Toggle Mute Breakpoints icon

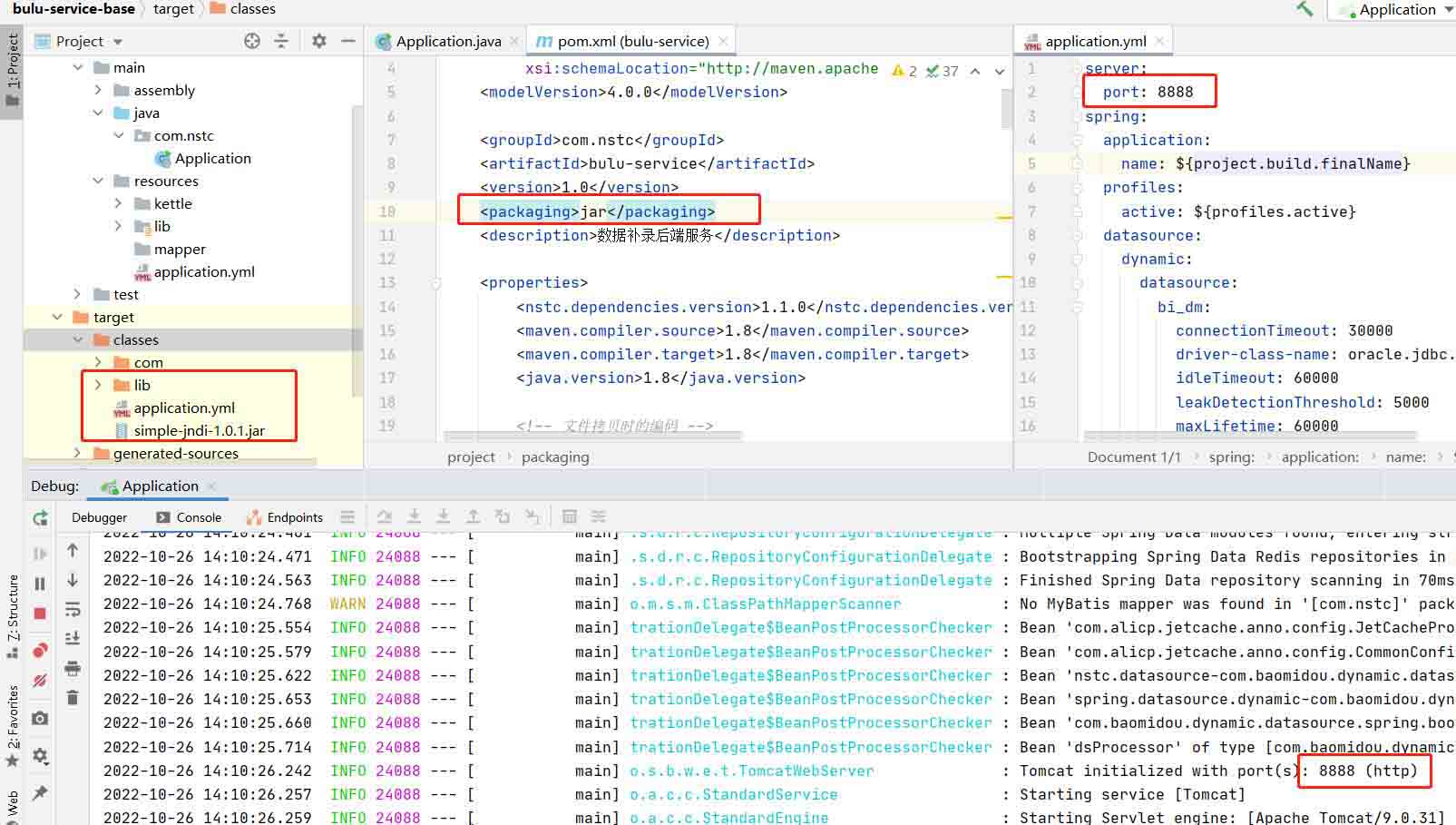[40, 681]
